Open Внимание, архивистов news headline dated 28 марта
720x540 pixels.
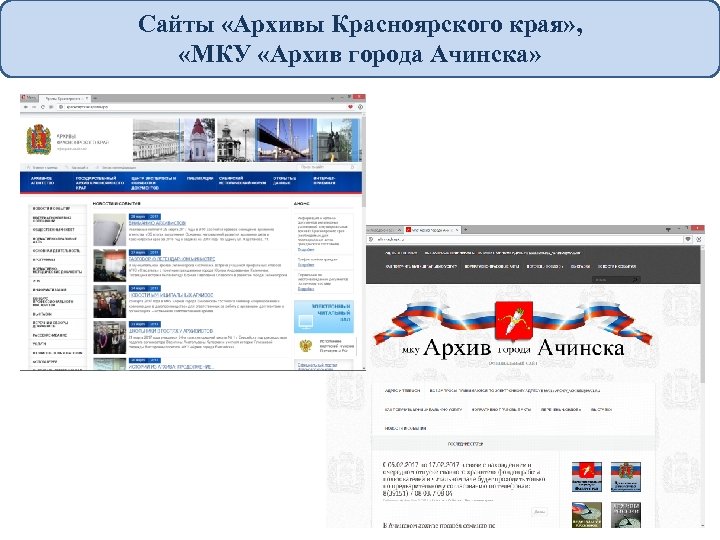pyautogui.click(x=158, y=223)
